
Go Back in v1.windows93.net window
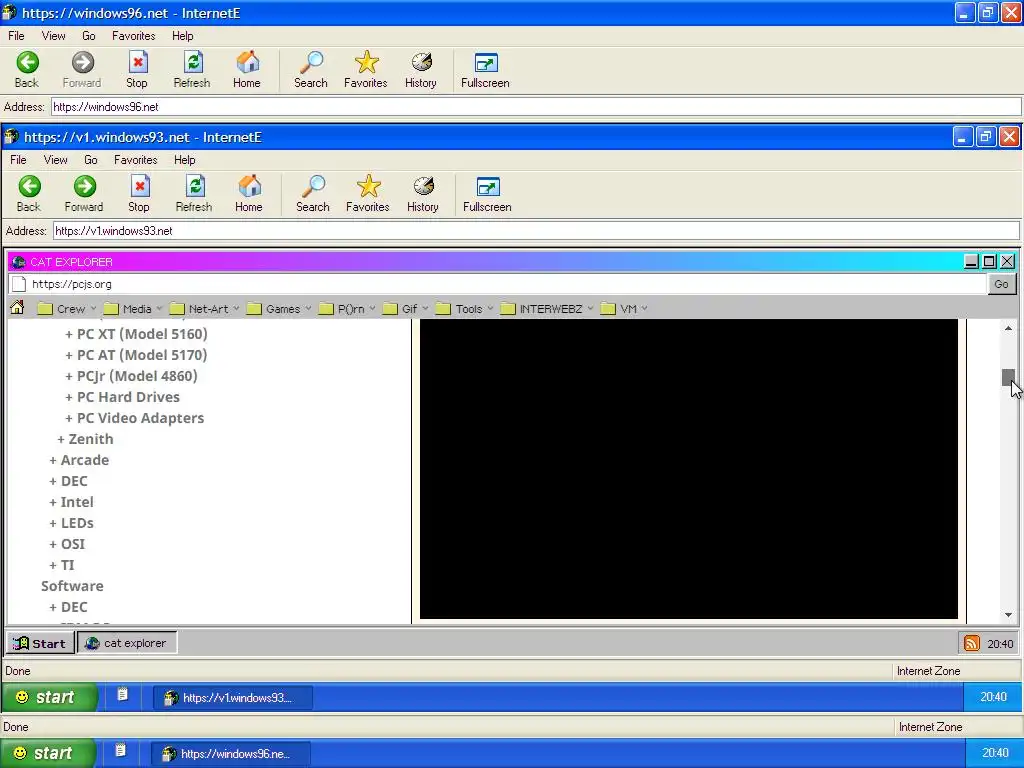29,193
